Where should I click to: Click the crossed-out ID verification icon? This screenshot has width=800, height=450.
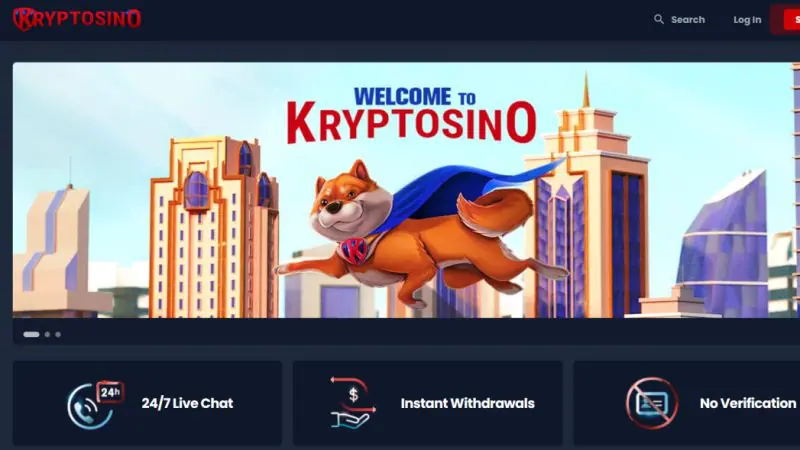(x=652, y=403)
